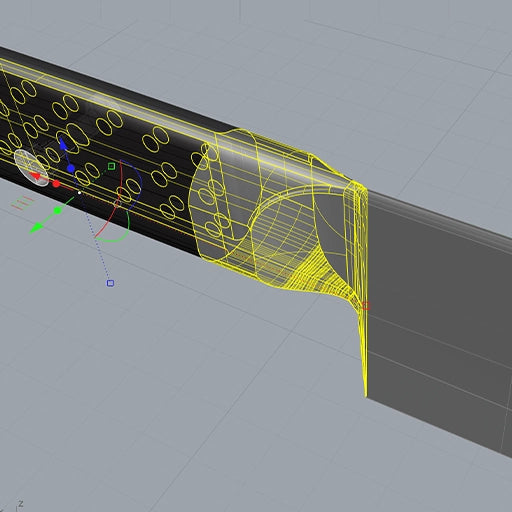Select the blue scale handle dot on gumball
The width and height of the screenshot is (512, 512).
pyautogui.click(x=71, y=169)
